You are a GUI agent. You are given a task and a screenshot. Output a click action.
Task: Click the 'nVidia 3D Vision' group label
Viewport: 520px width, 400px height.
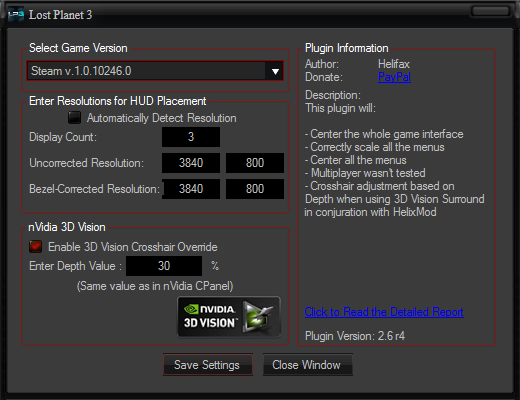tap(67, 227)
